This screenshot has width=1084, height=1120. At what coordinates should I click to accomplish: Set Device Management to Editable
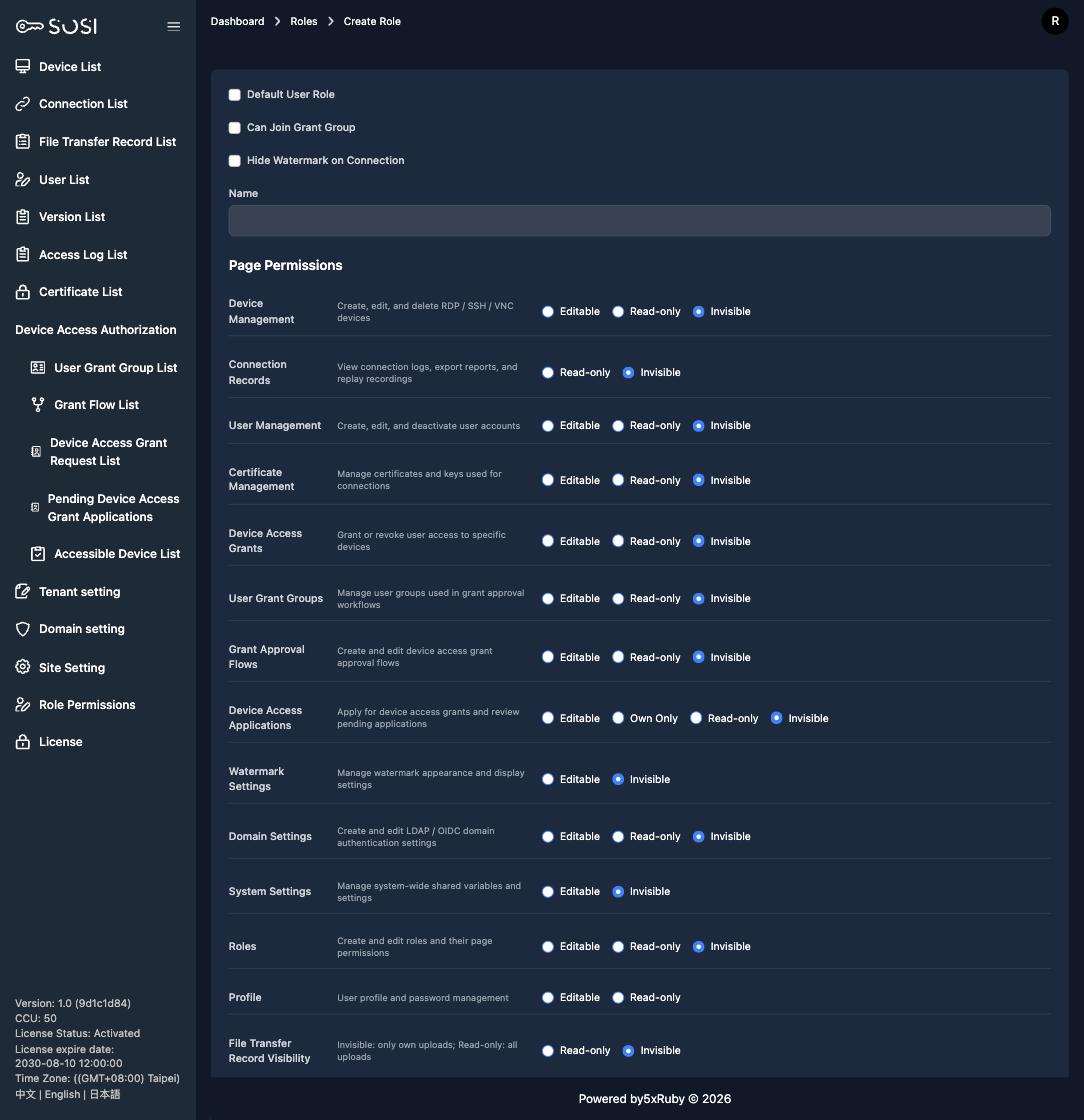[x=548, y=311]
